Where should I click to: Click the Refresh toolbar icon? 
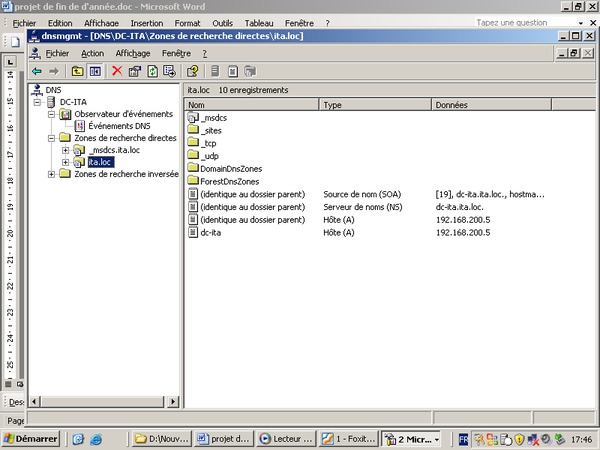(152, 71)
